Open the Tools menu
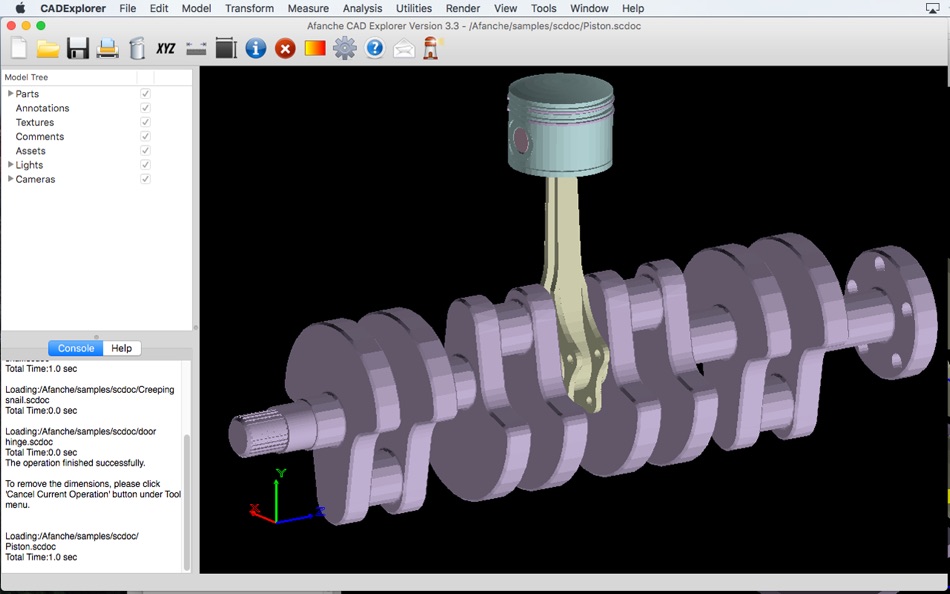The image size is (950, 594). pos(543,8)
